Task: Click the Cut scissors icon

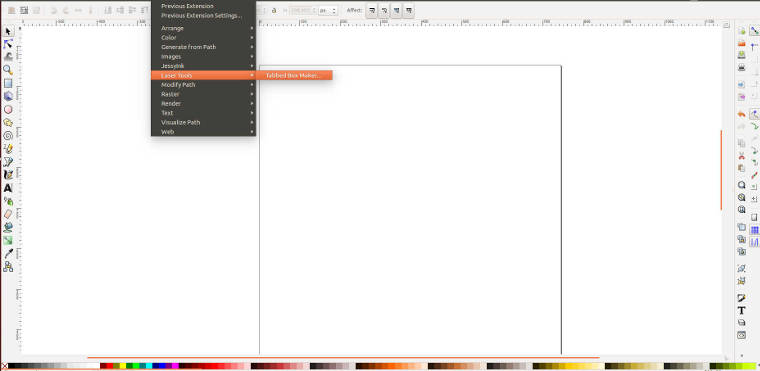Action: tap(741, 156)
